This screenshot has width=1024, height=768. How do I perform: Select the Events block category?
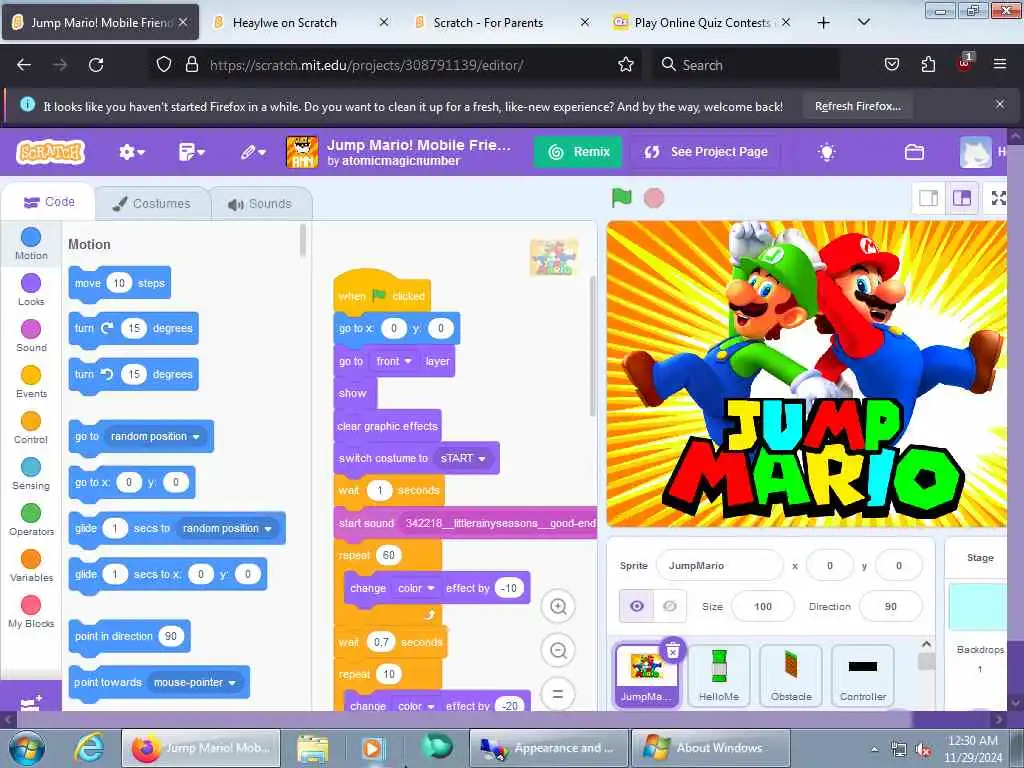tap(31, 381)
